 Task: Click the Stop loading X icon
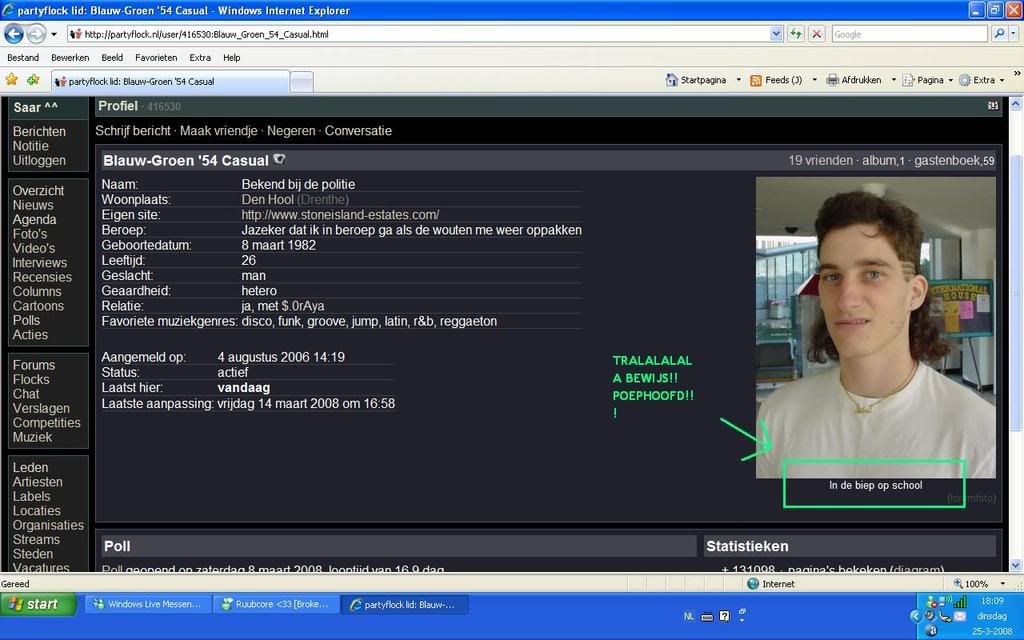(x=816, y=34)
